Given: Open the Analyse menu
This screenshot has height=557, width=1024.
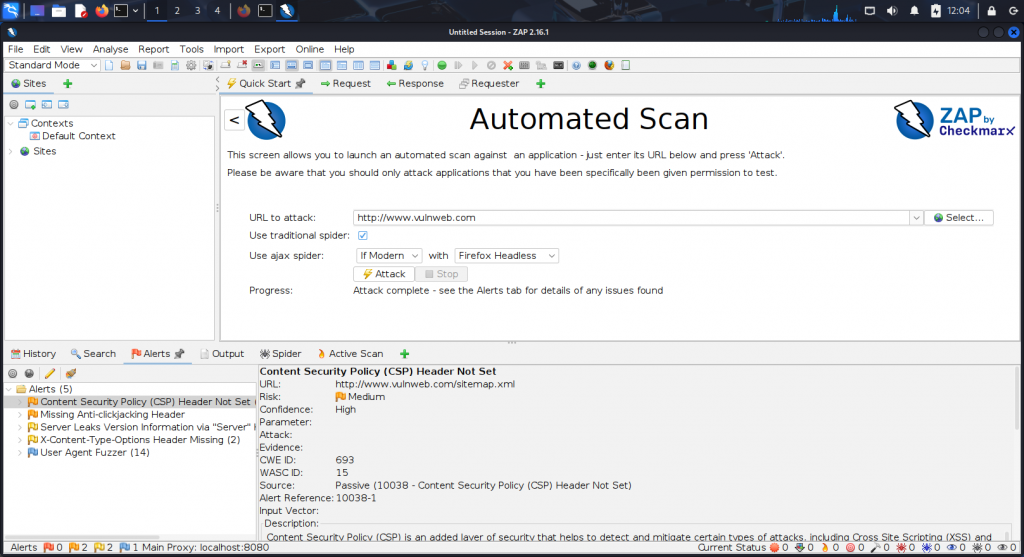Looking at the screenshot, I should tap(110, 49).
